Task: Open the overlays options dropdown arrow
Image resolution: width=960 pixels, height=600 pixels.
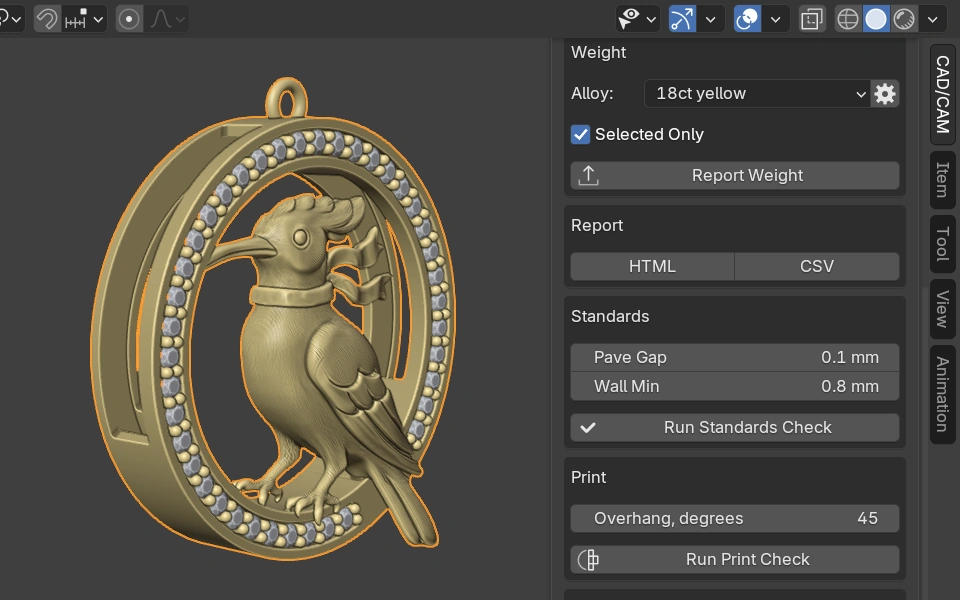Action: click(x=776, y=19)
